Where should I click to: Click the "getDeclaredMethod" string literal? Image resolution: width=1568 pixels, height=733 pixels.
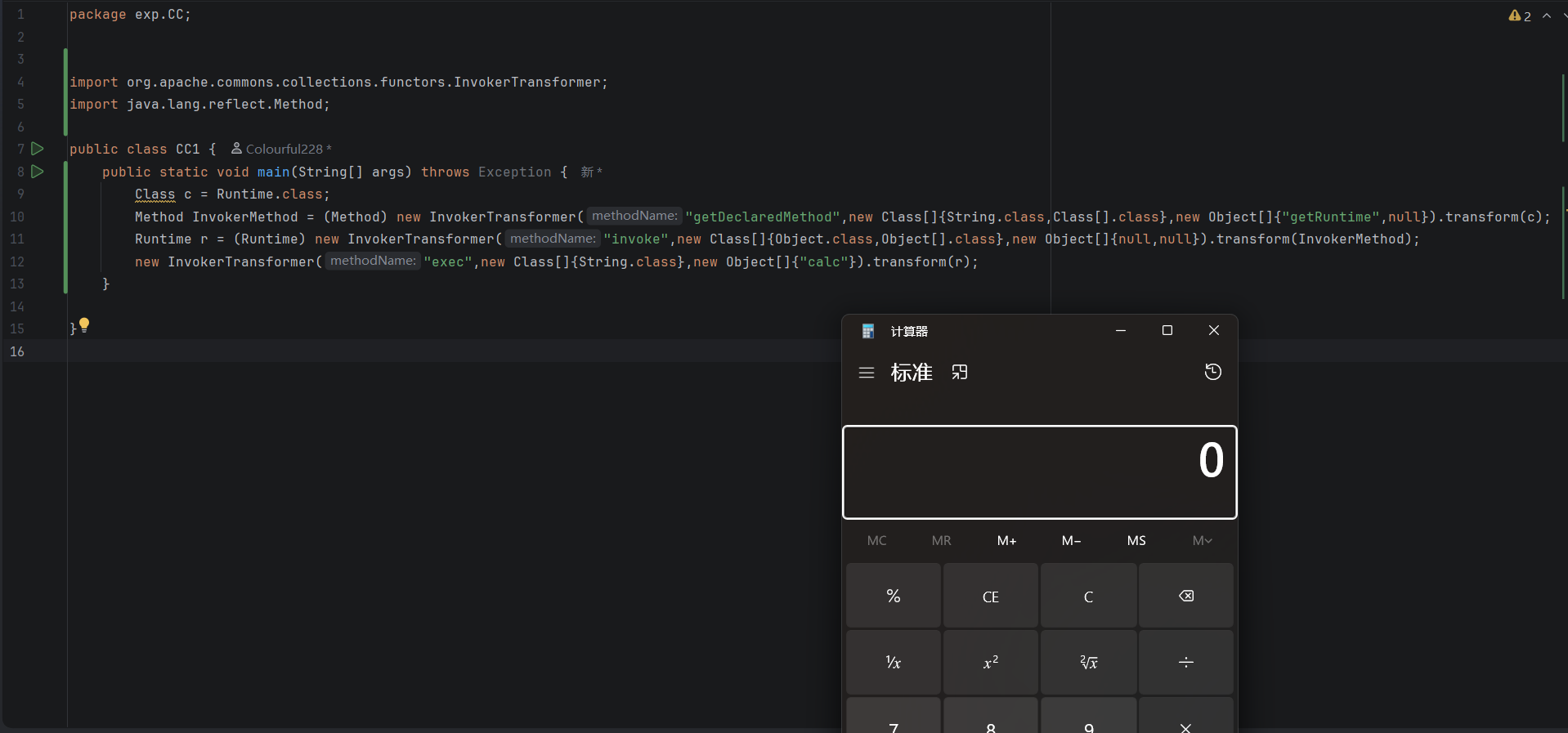(763, 217)
